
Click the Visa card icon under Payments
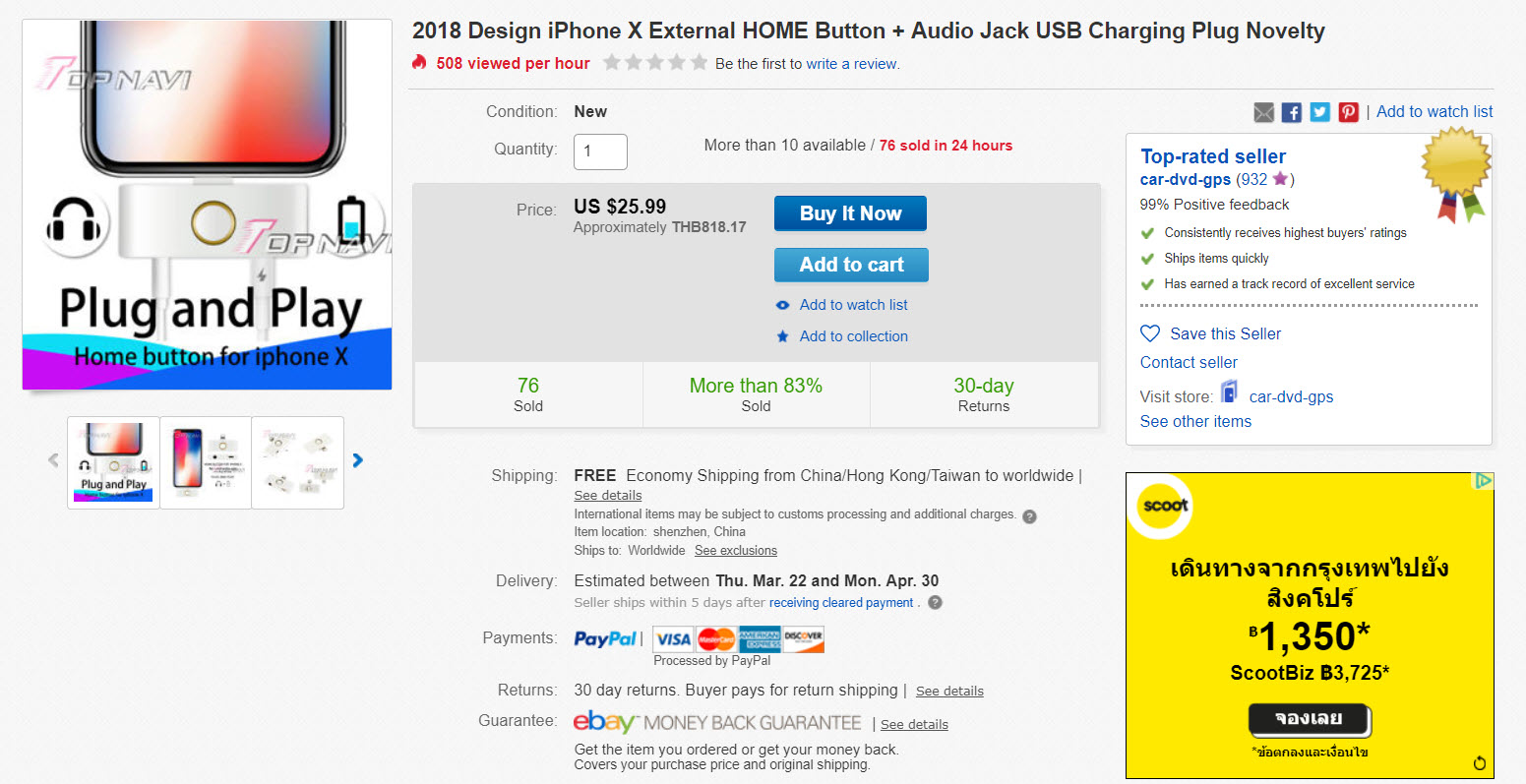672,638
